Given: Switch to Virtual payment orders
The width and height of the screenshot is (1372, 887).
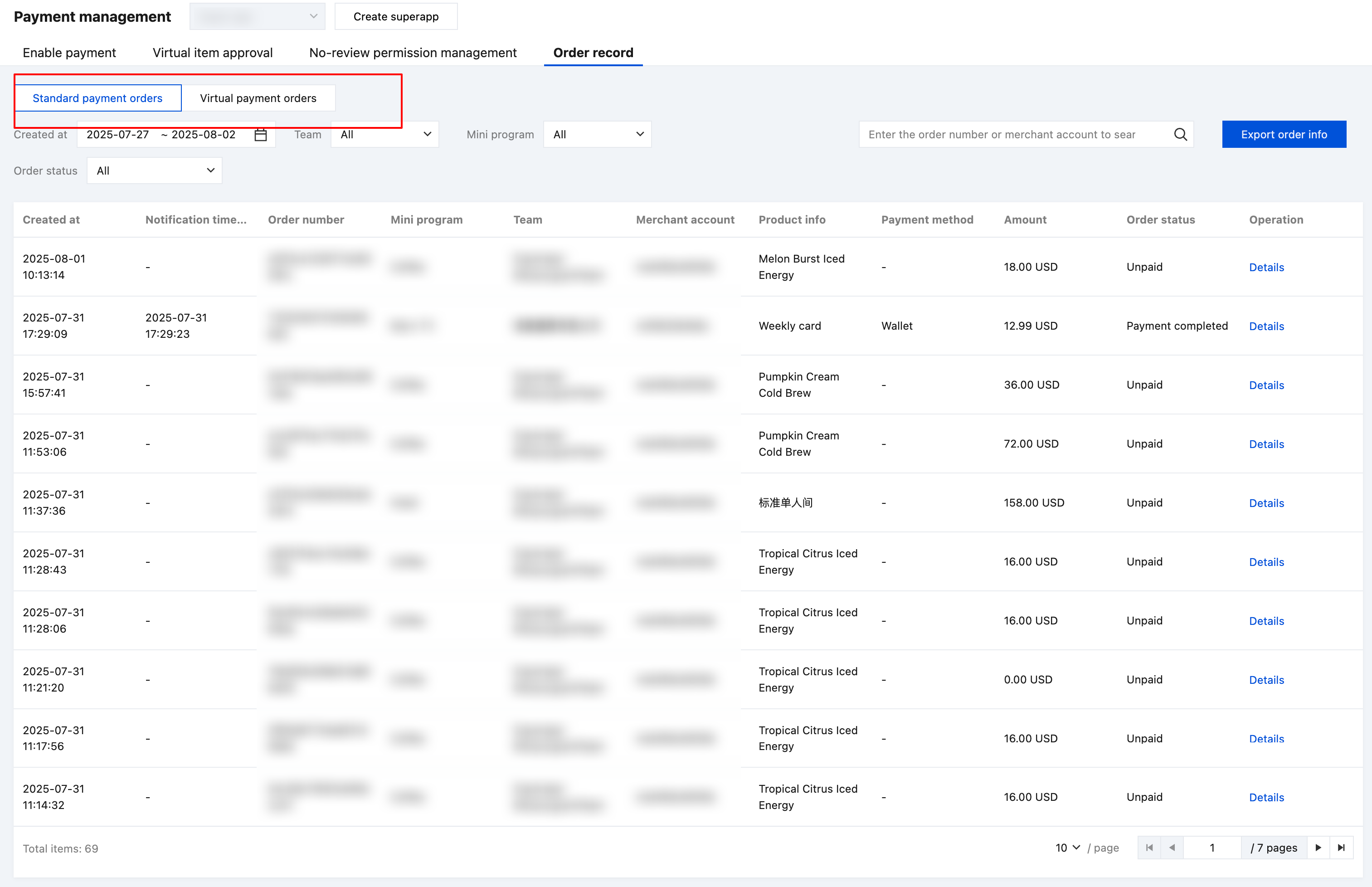Looking at the screenshot, I should pos(258,98).
